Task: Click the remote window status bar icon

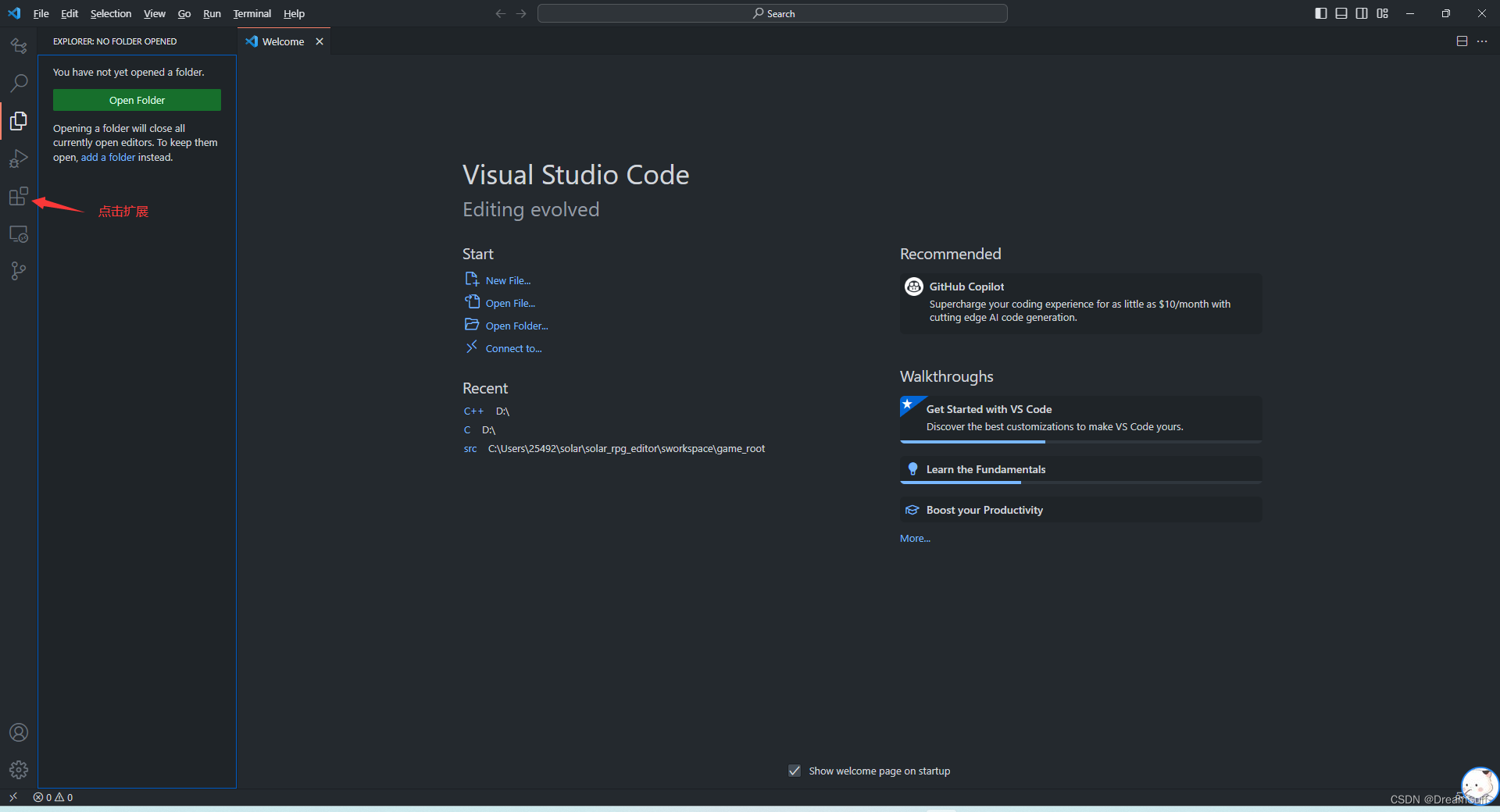Action: click(x=13, y=797)
